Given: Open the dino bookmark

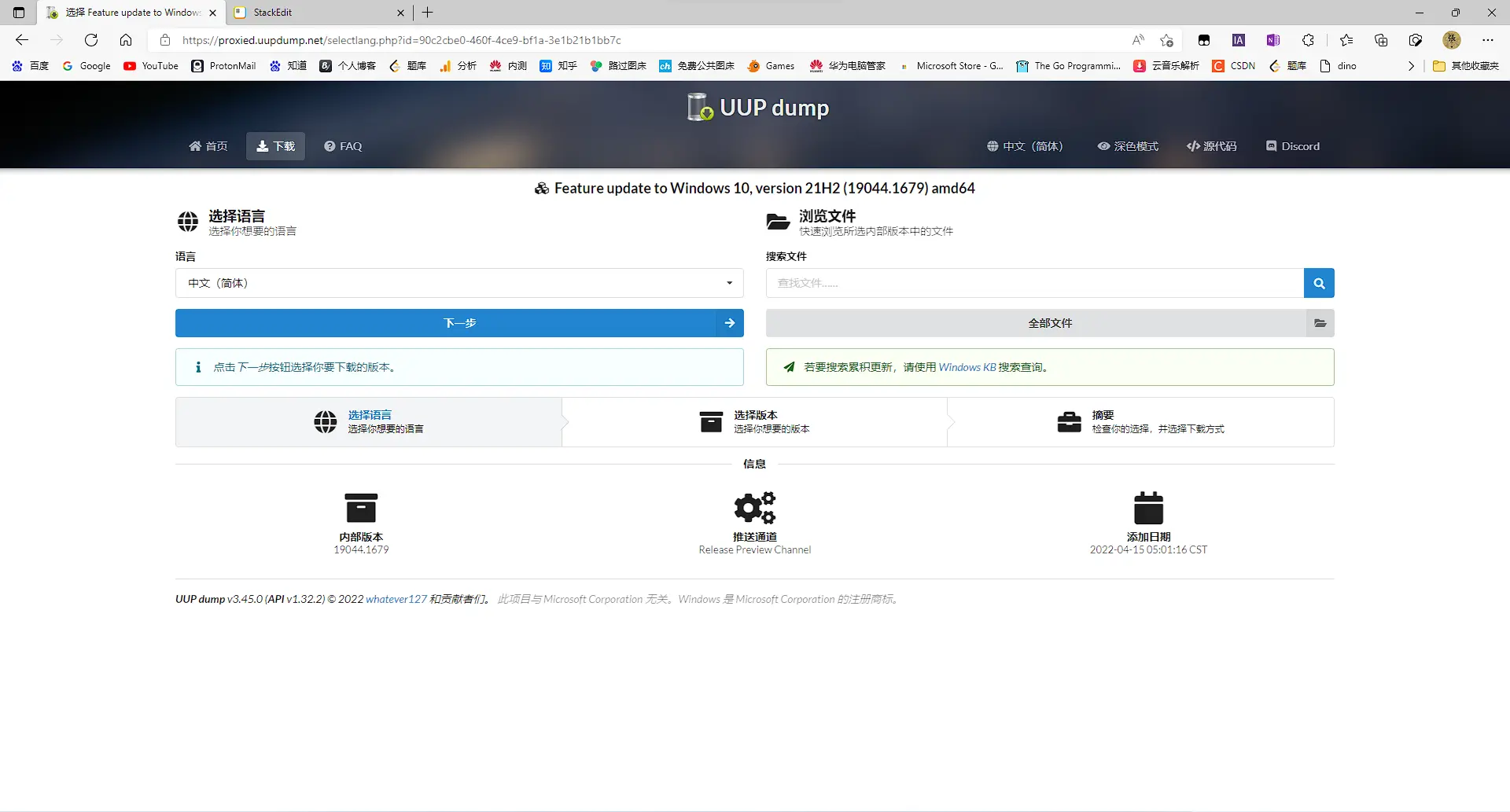Looking at the screenshot, I should point(1339,66).
